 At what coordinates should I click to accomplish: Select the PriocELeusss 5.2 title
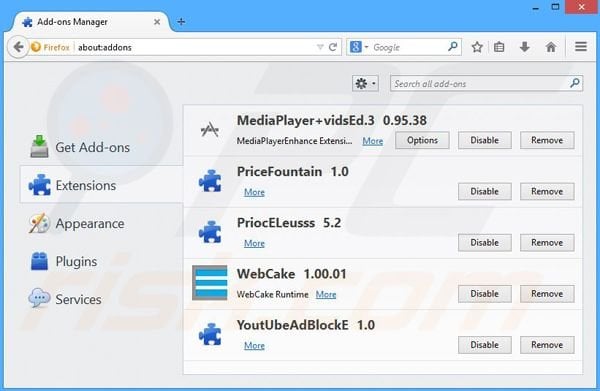[289, 223]
